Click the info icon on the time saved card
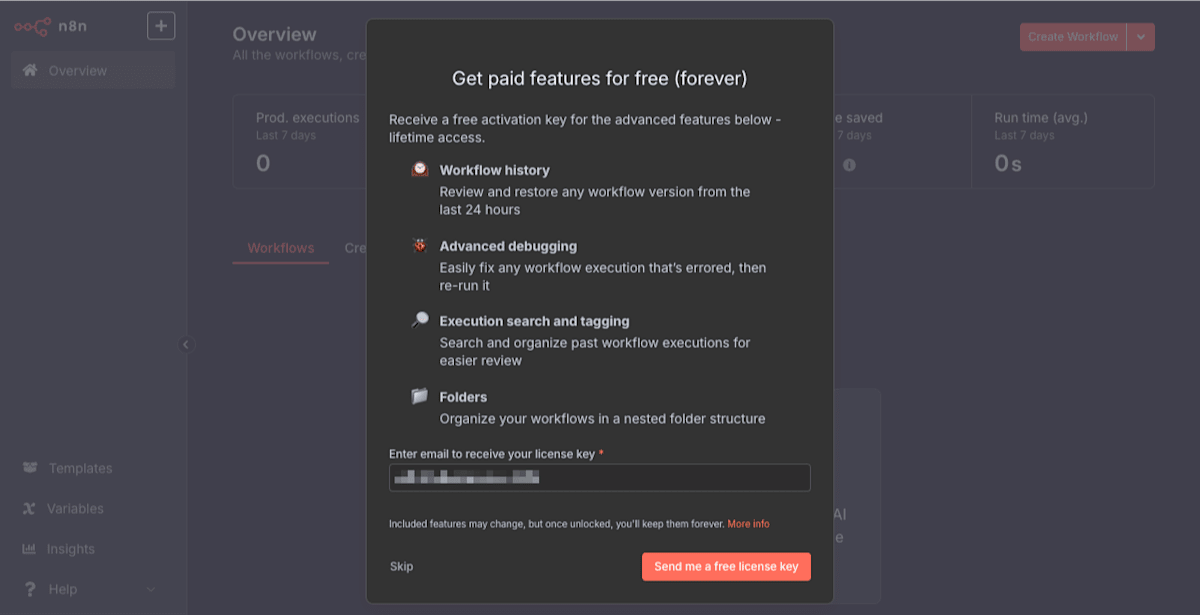The height and width of the screenshot is (615, 1200). (x=849, y=165)
